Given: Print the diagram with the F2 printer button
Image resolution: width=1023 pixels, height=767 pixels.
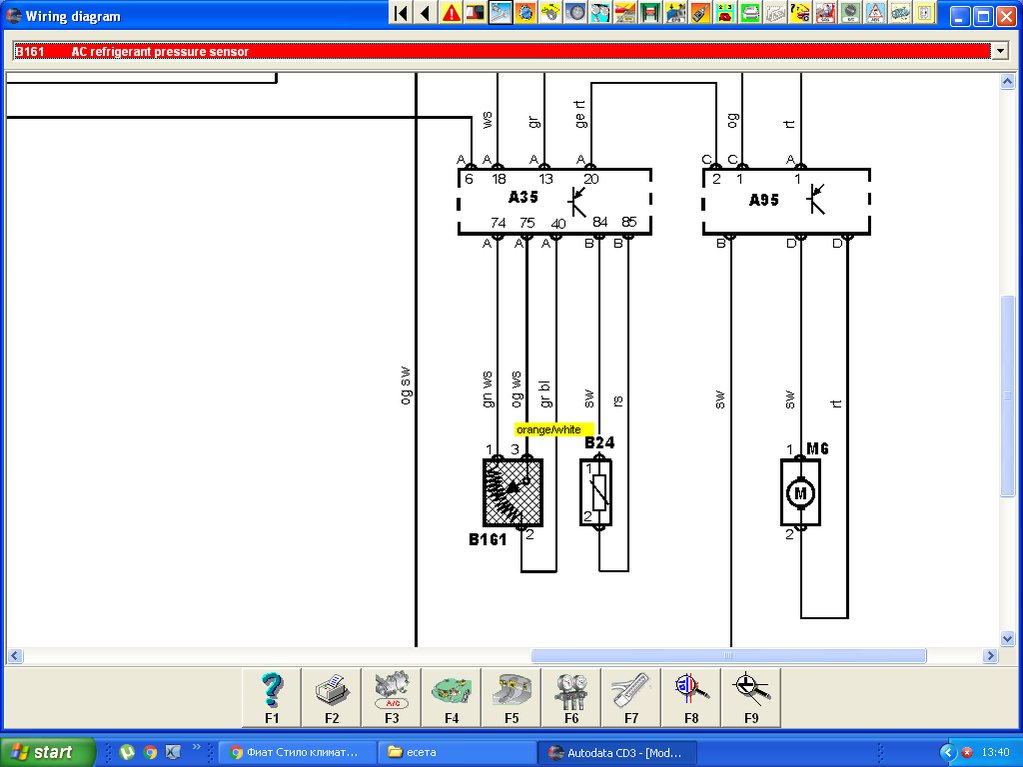Looking at the screenshot, I should pyautogui.click(x=332, y=696).
